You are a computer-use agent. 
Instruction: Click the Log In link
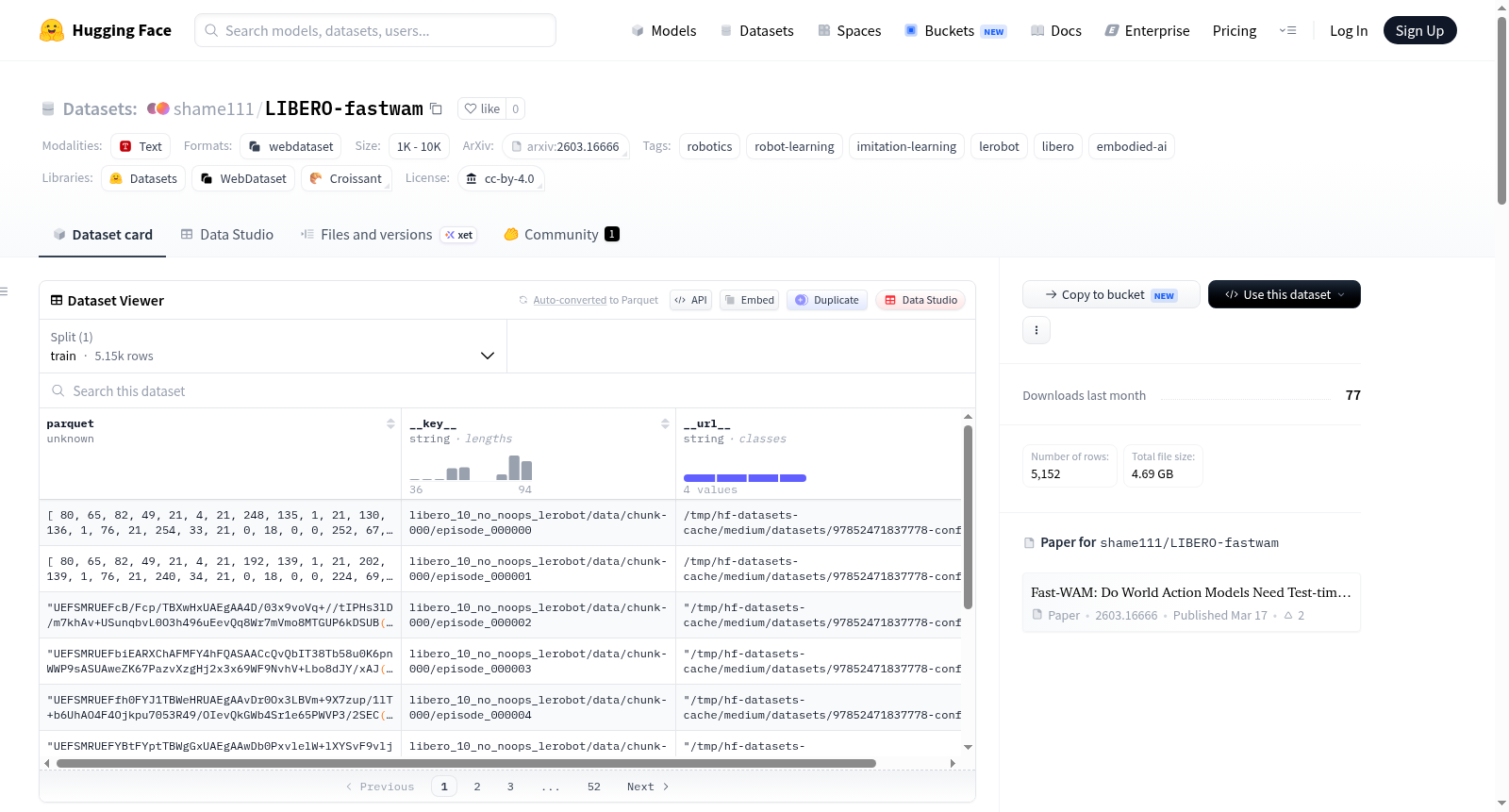pos(1349,31)
